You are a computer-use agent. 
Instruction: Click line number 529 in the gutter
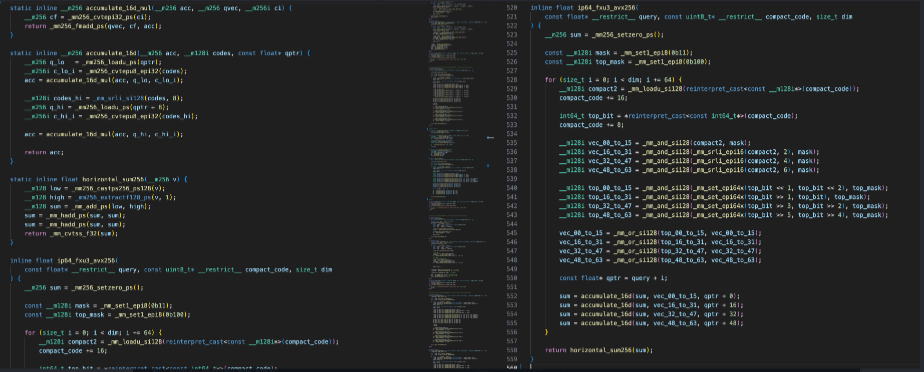coord(512,89)
